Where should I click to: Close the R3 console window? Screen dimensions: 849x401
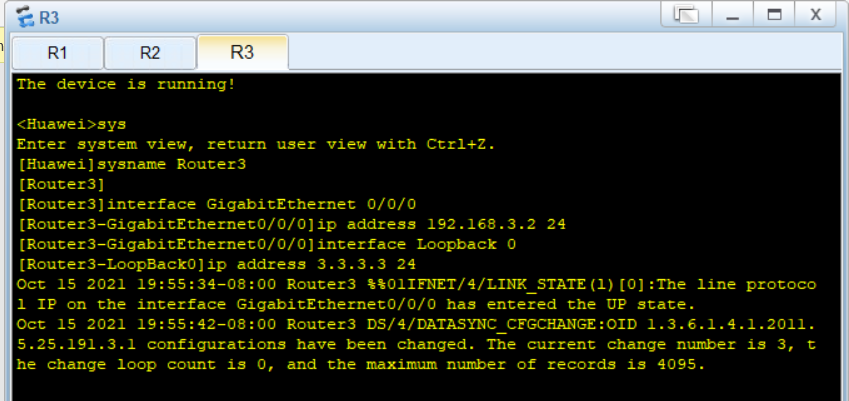(x=815, y=15)
